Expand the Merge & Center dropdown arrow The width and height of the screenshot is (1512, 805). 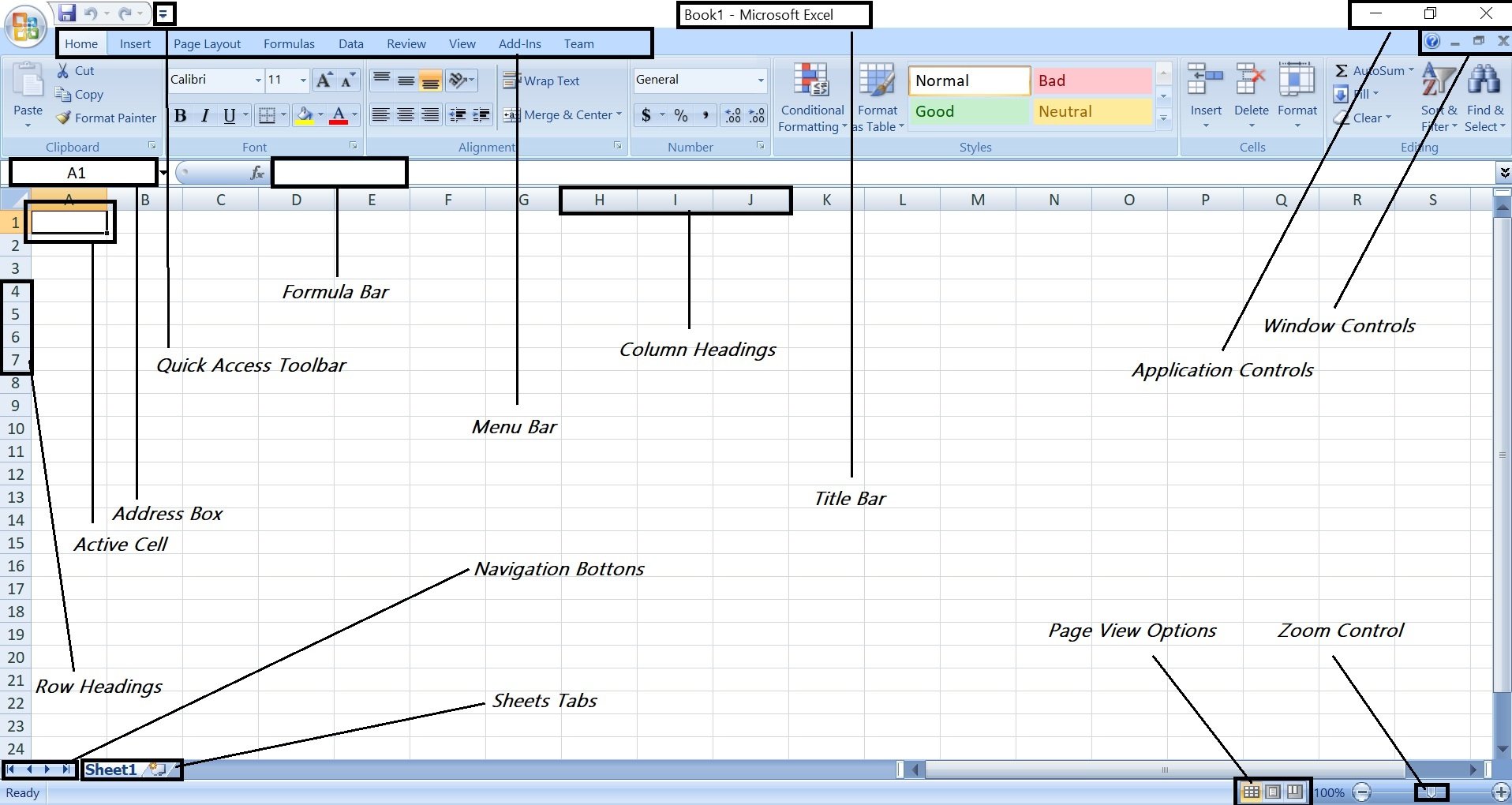point(619,115)
